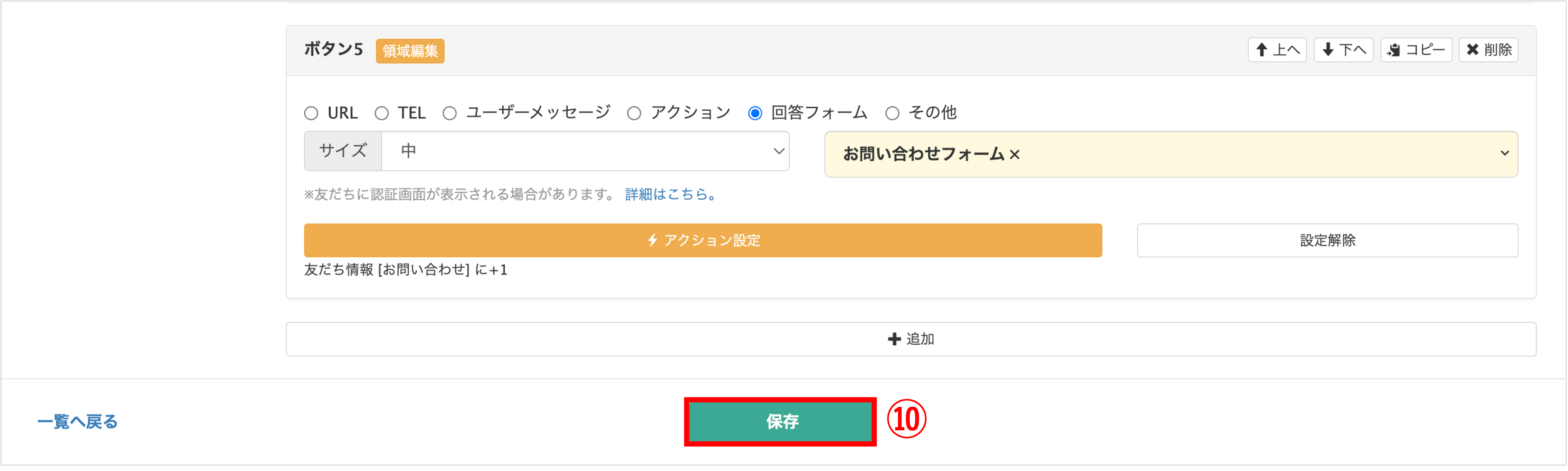The height and width of the screenshot is (471, 1568).
Task: Click the X delete icon for Button 5
Action: click(1472, 50)
